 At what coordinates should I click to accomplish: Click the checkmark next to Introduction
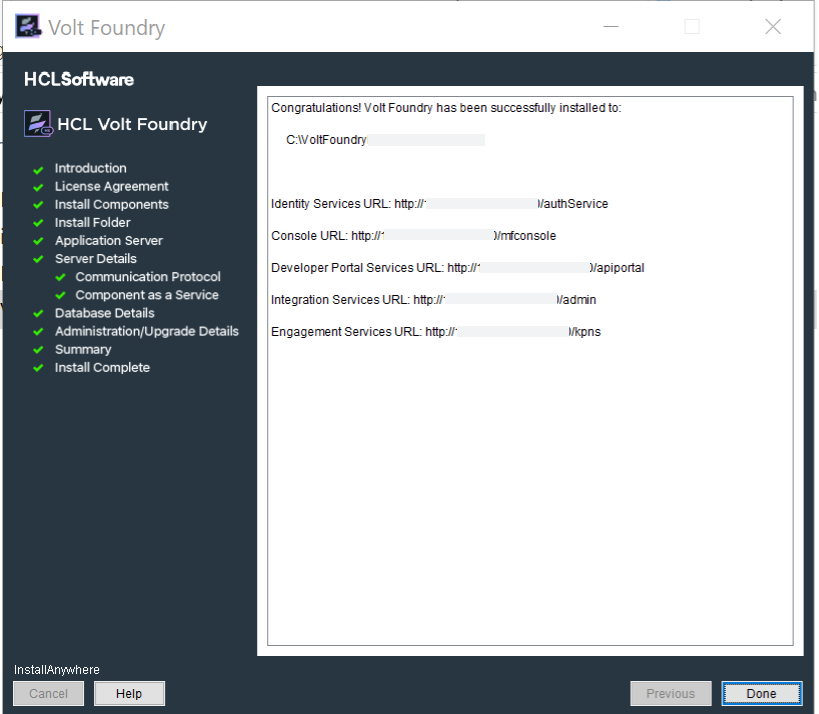click(x=38, y=170)
